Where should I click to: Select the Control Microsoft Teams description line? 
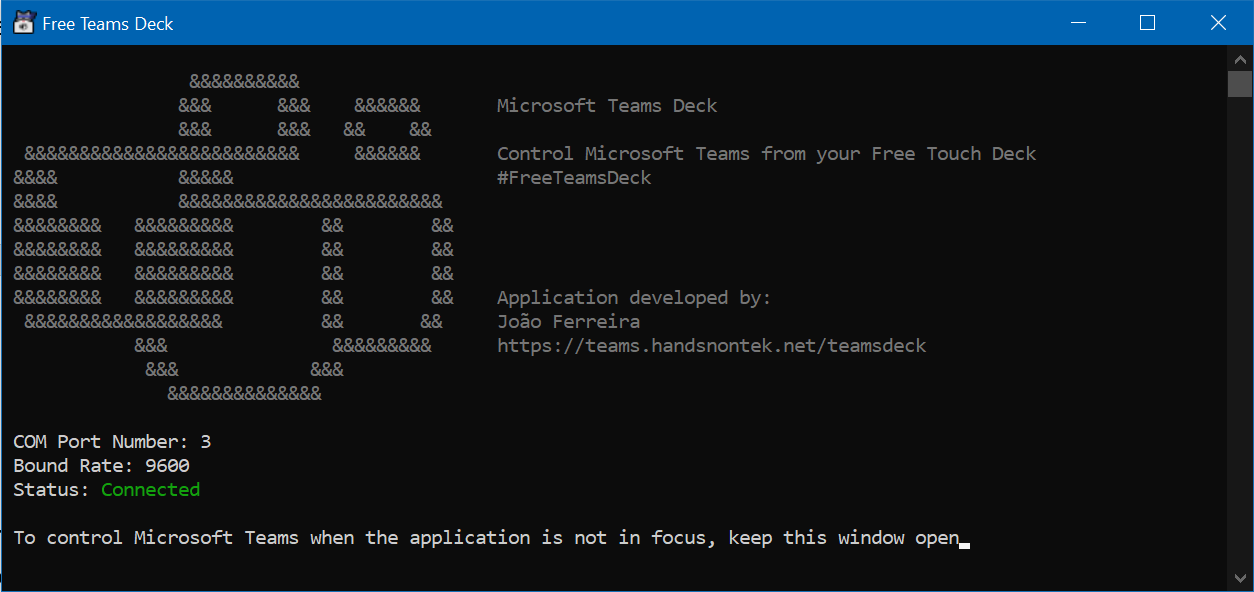pyautogui.click(x=766, y=153)
